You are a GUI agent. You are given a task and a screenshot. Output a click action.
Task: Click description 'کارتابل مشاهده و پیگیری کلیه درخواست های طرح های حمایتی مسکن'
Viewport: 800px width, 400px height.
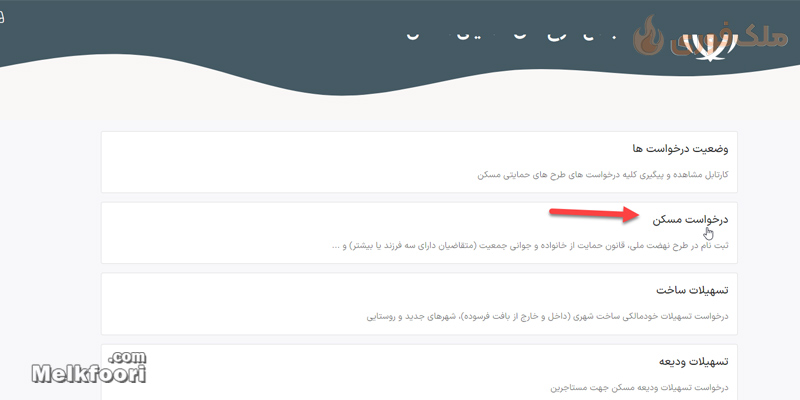(603, 175)
